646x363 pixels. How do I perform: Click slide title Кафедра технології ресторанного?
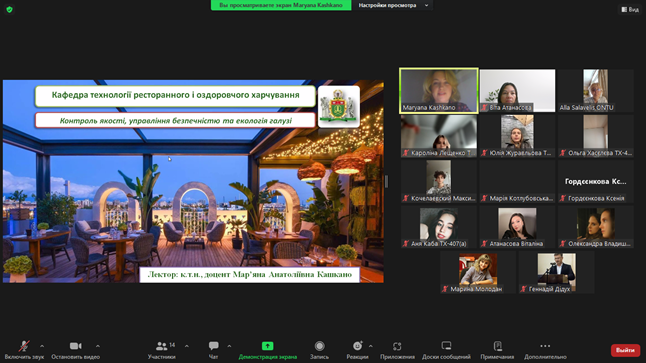176,96
